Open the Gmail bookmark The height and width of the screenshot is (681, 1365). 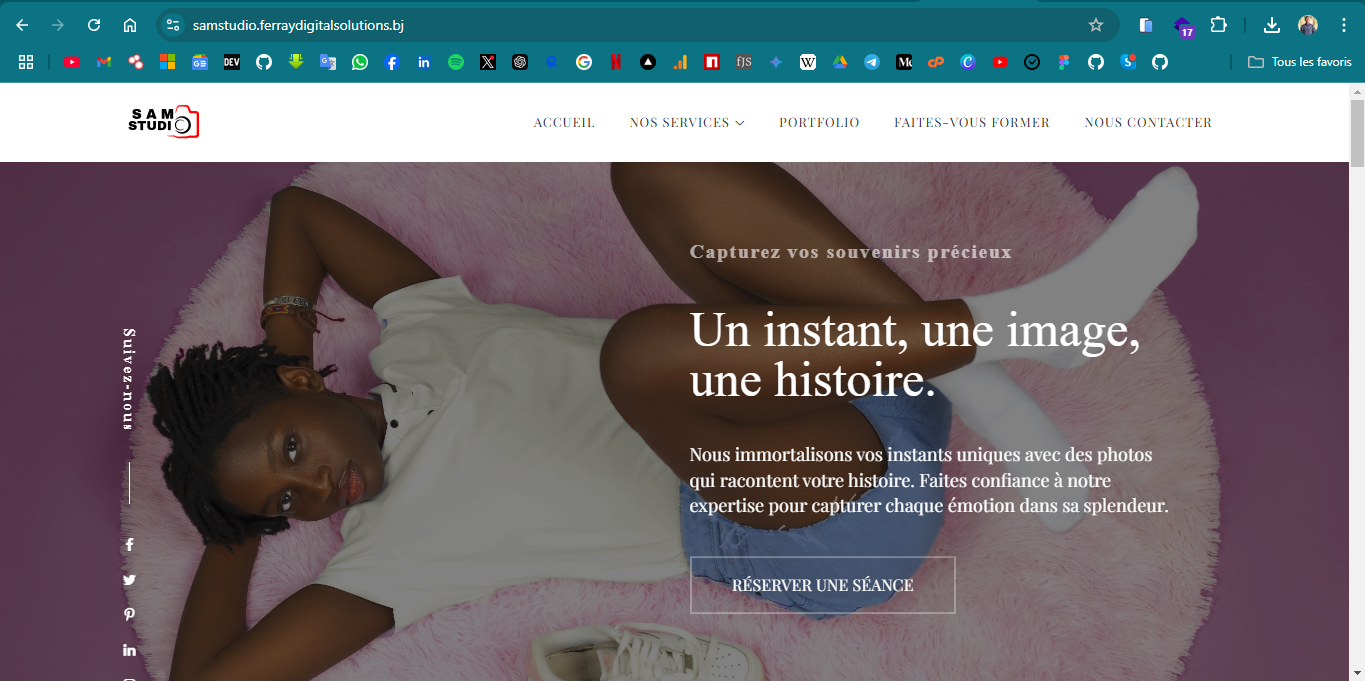[x=104, y=62]
